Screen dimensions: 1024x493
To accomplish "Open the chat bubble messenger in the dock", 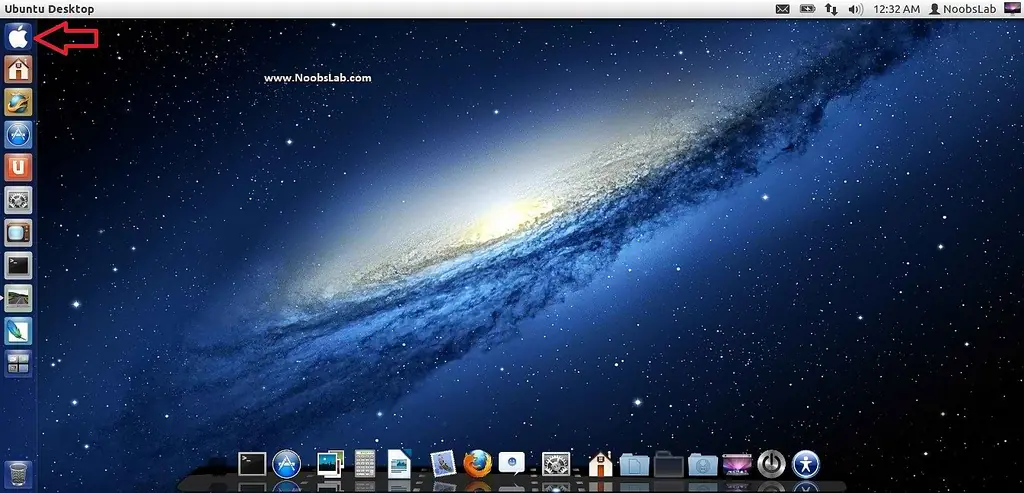I will point(512,464).
